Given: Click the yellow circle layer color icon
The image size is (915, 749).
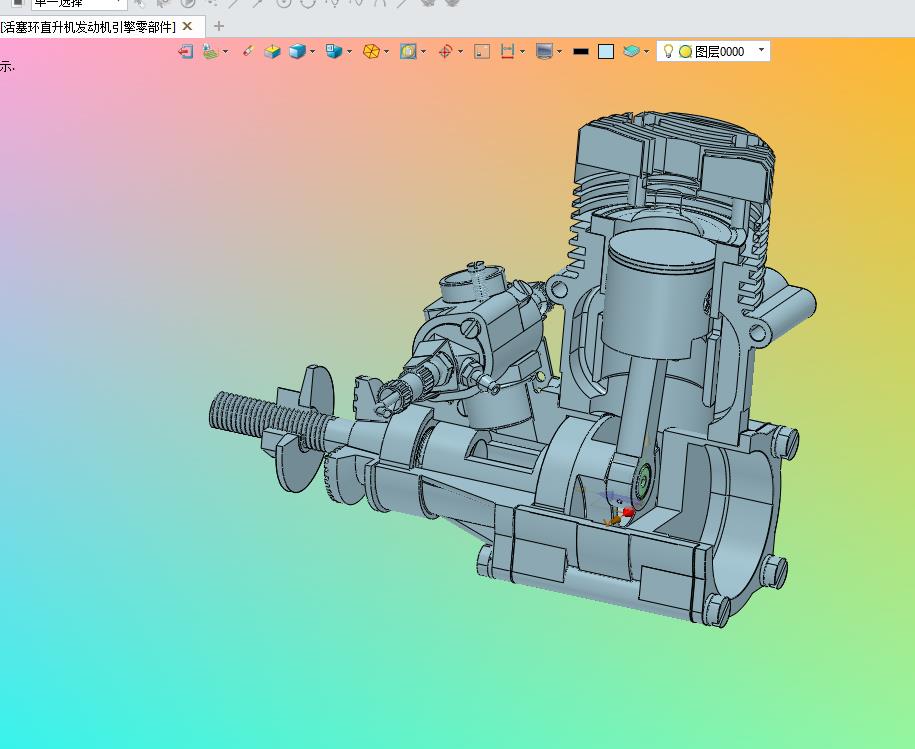Looking at the screenshot, I should (686, 51).
